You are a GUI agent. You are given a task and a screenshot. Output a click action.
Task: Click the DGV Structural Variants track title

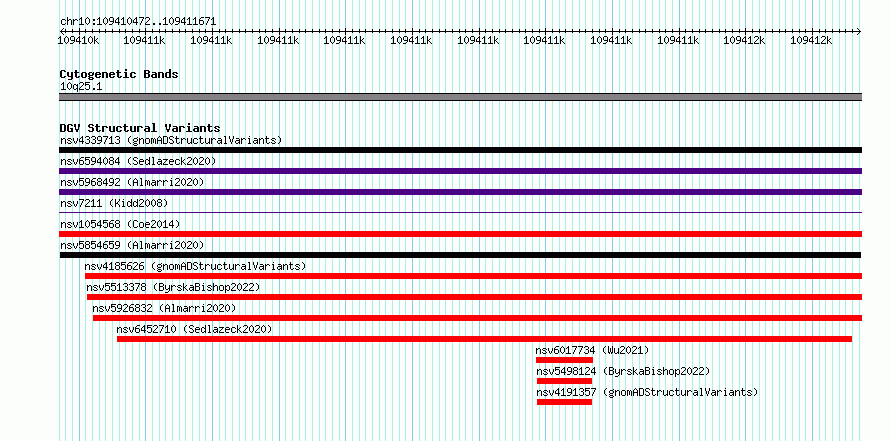point(140,128)
